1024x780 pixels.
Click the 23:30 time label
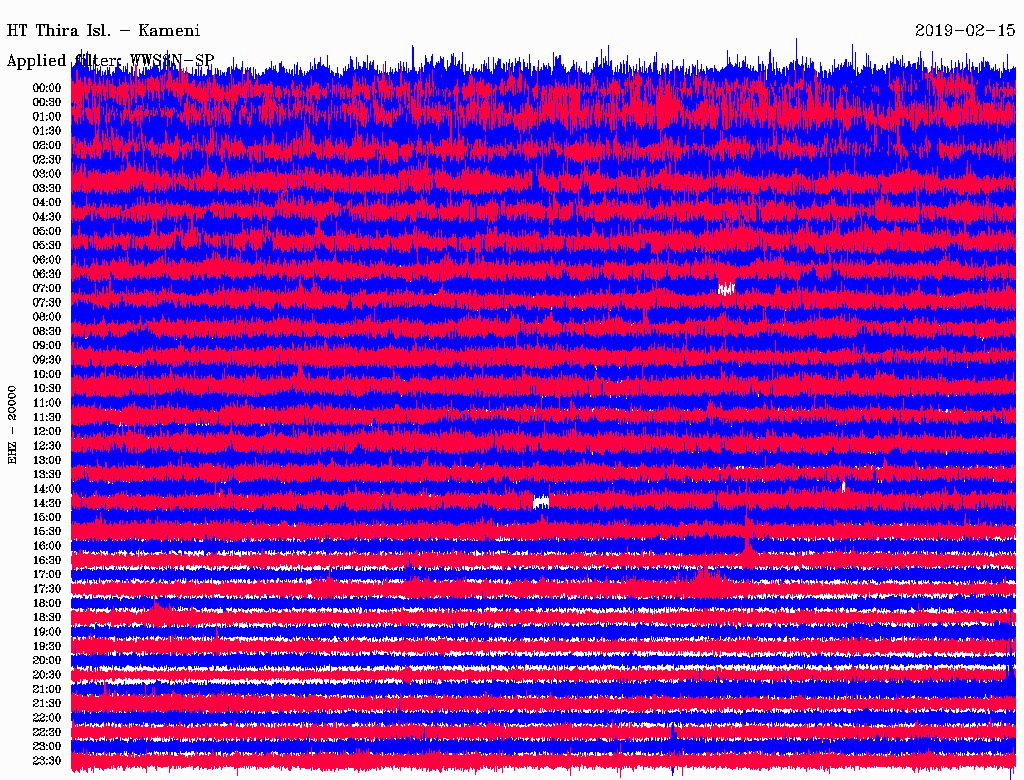(46, 760)
